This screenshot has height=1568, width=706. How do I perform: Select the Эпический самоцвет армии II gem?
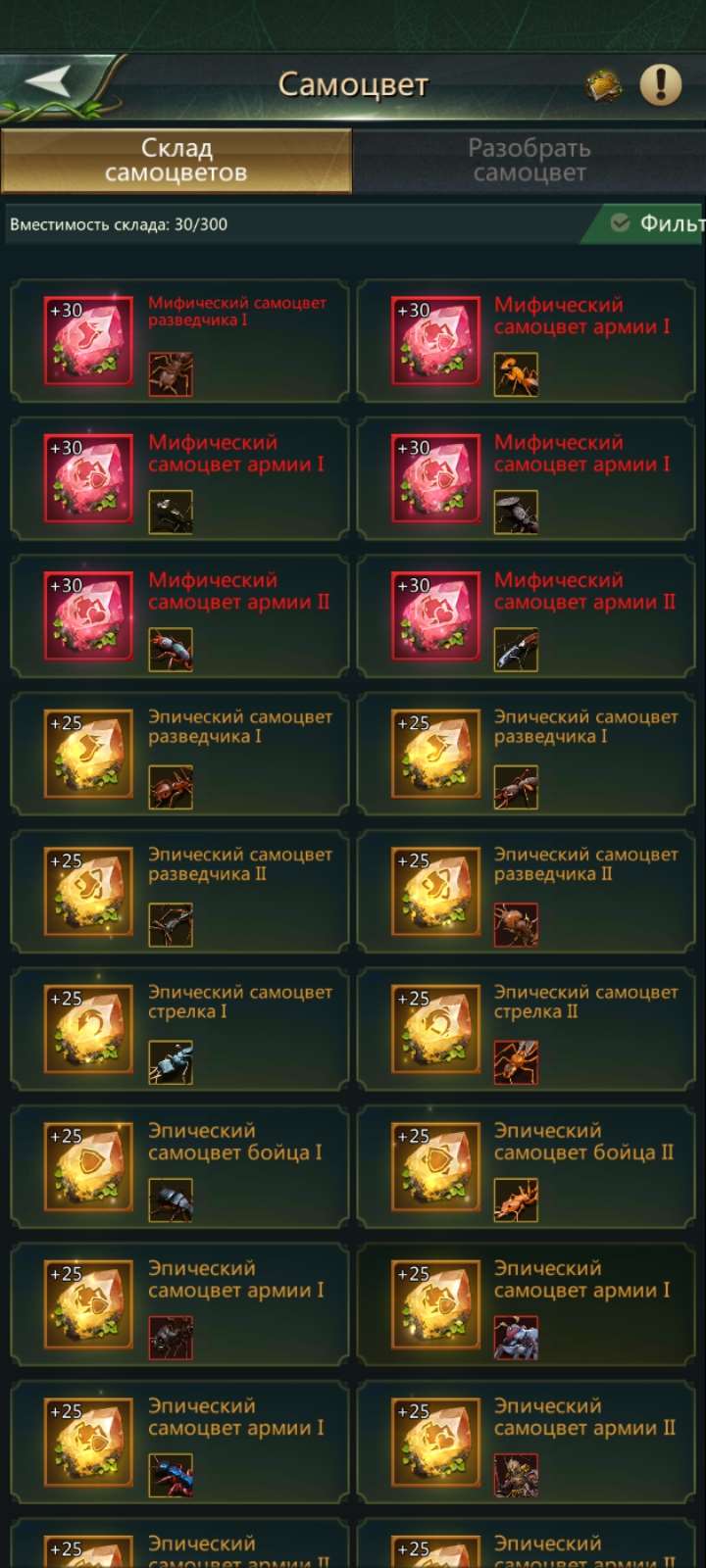coord(435,1441)
